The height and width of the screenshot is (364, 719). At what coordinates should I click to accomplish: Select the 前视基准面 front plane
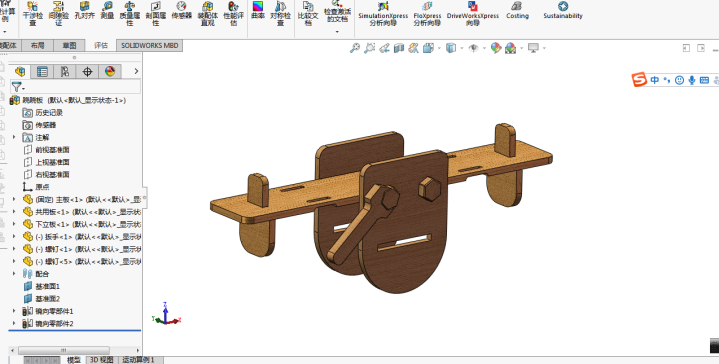[x=46, y=149]
